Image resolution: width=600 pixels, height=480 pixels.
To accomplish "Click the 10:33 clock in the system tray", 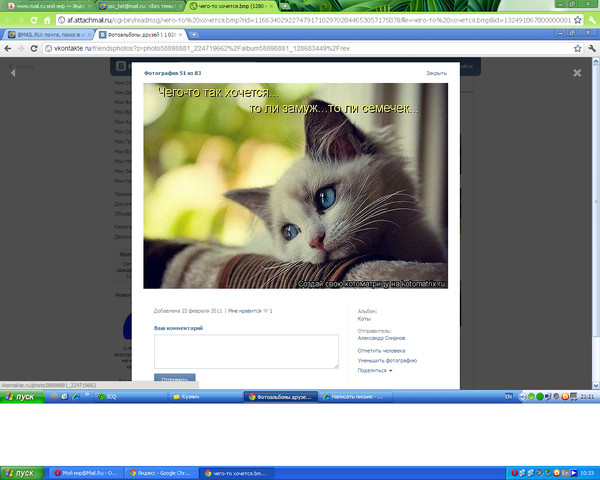I will coord(587,473).
